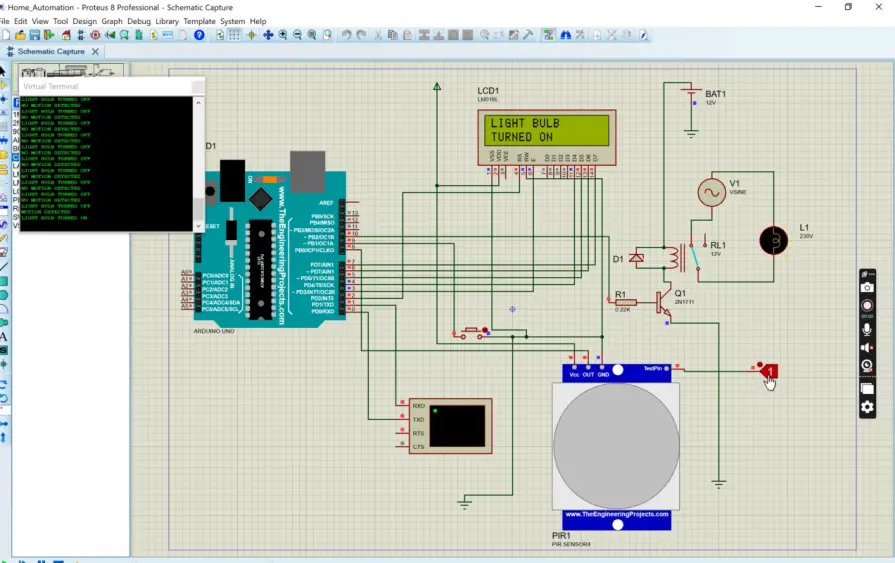Image resolution: width=895 pixels, height=563 pixels.
Task: Select the Junction Dot Mode tool
Action: pyautogui.click(x=3, y=99)
